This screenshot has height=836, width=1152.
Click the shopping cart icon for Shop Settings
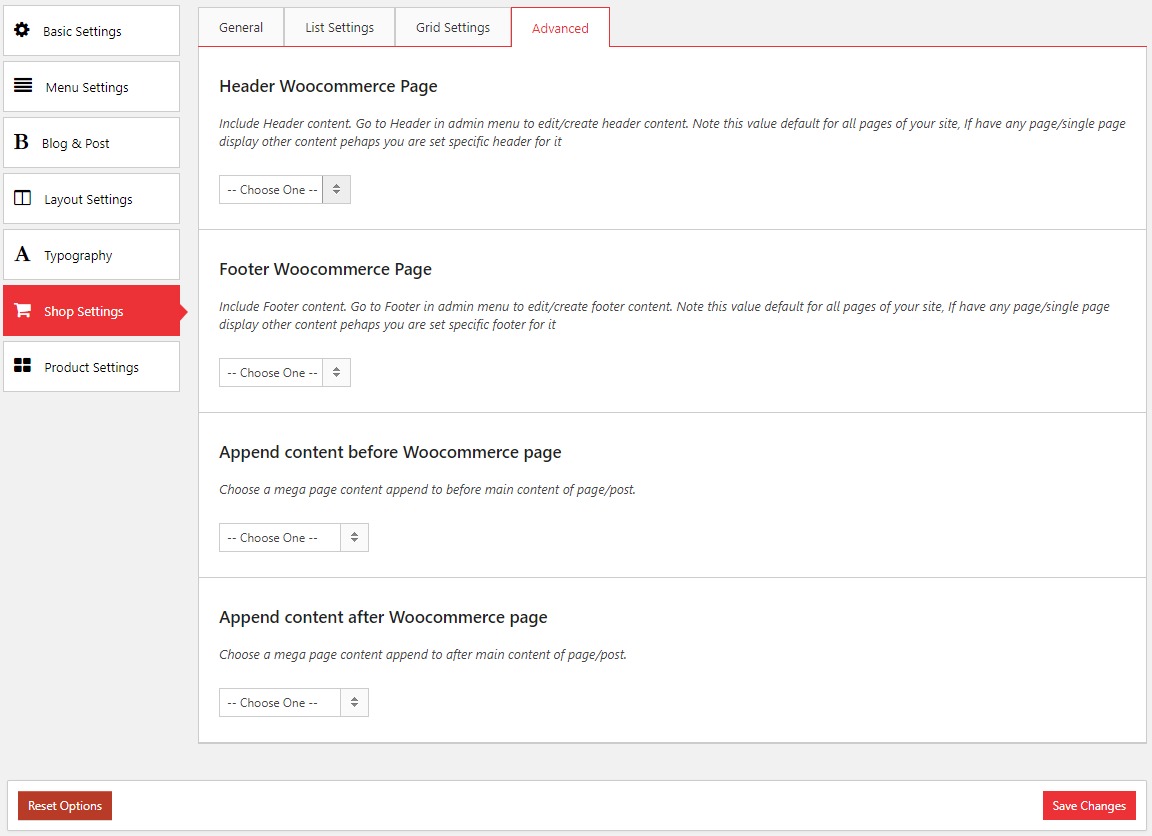pos(23,310)
